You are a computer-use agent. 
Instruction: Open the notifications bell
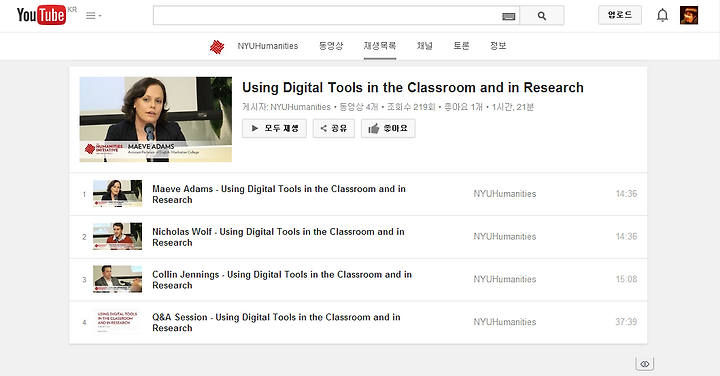pyautogui.click(x=662, y=16)
